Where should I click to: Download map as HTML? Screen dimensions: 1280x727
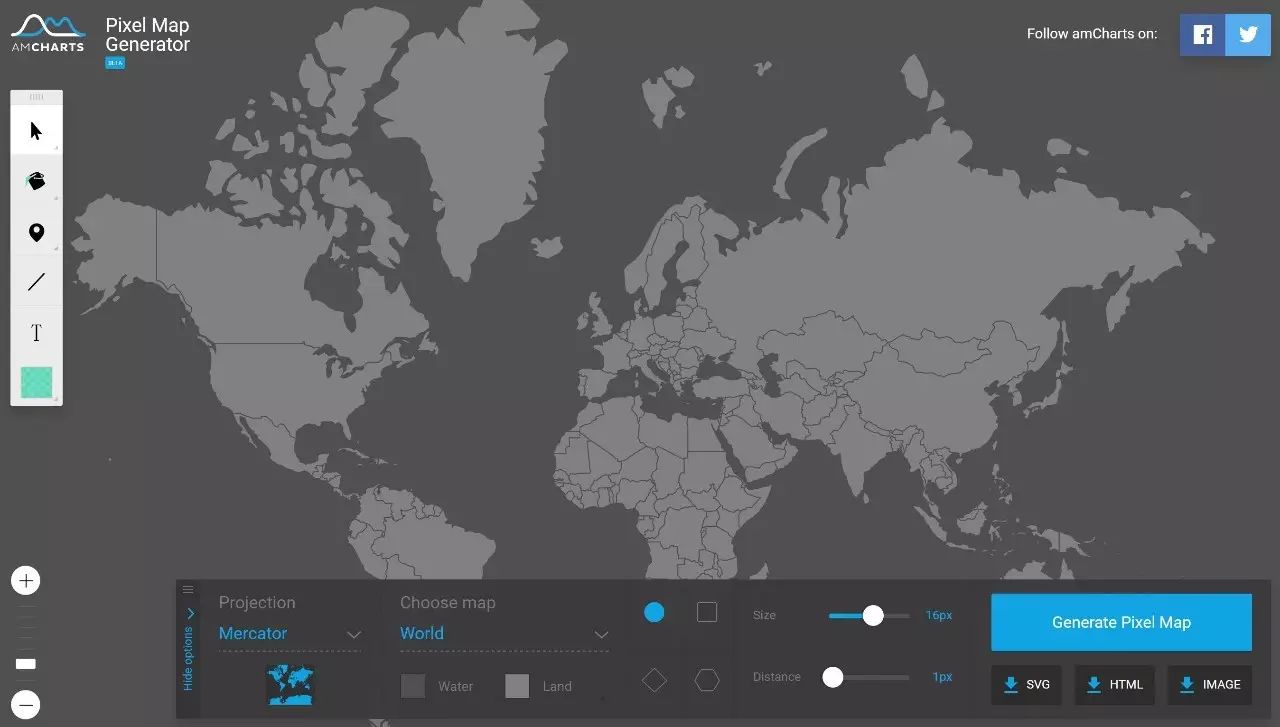tap(1115, 685)
